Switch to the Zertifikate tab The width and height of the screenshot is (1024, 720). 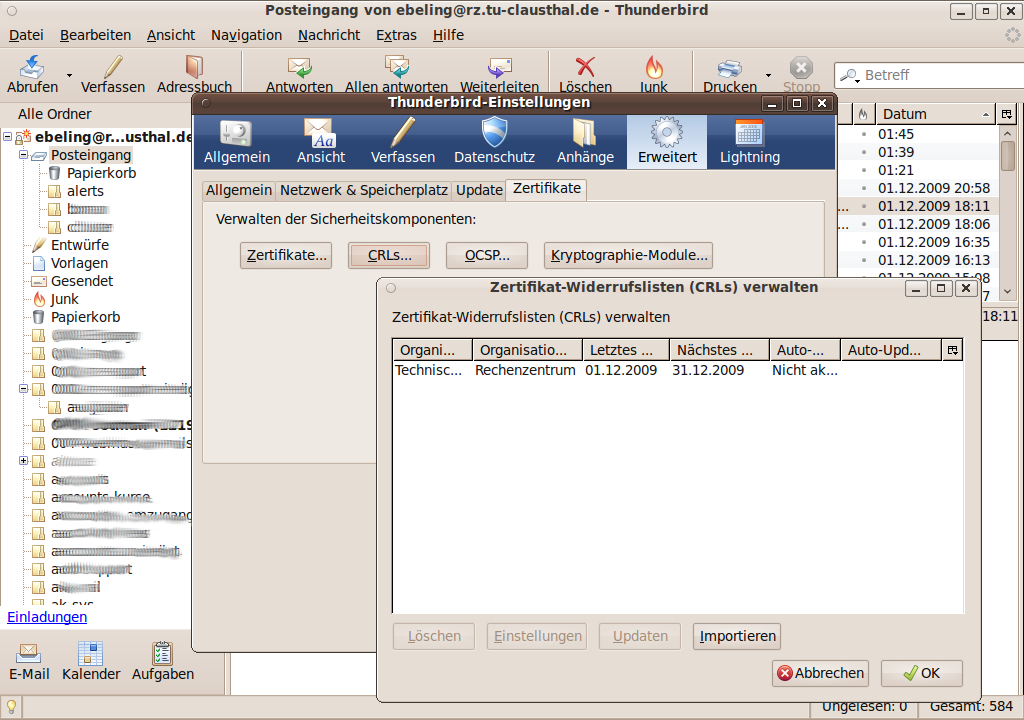tap(547, 189)
